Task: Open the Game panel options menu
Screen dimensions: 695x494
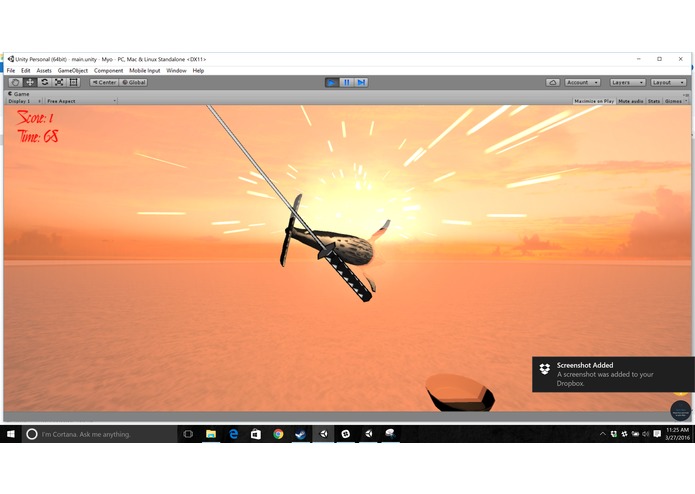Action: (x=686, y=94)
